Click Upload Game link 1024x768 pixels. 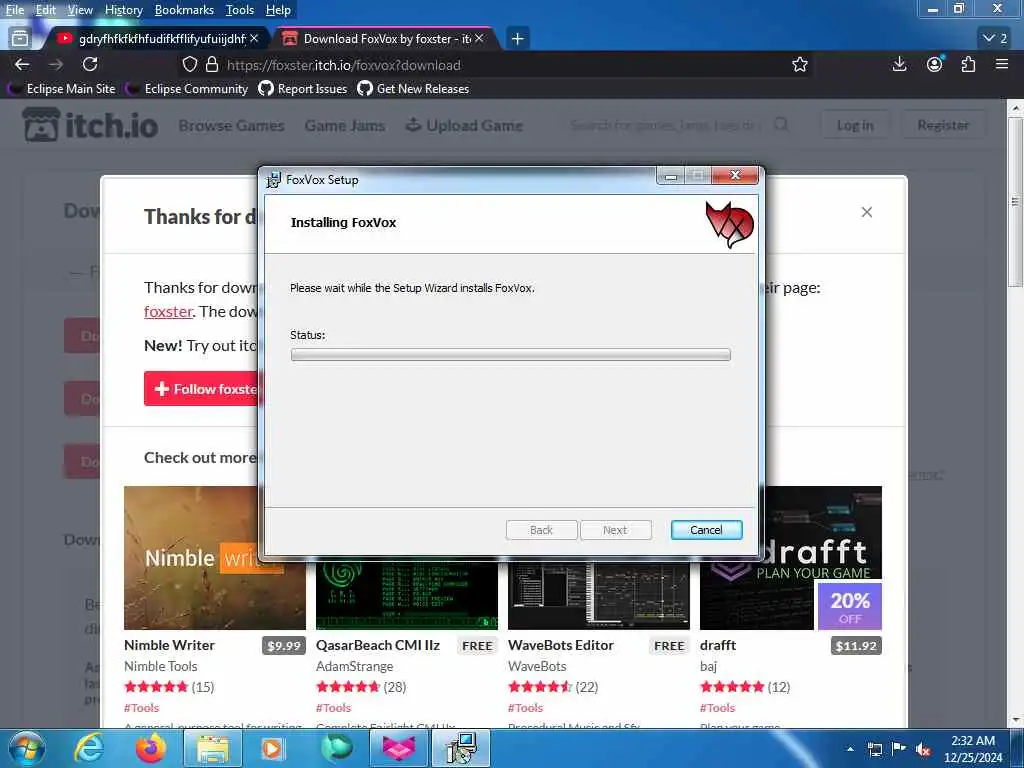pos(464,125)
